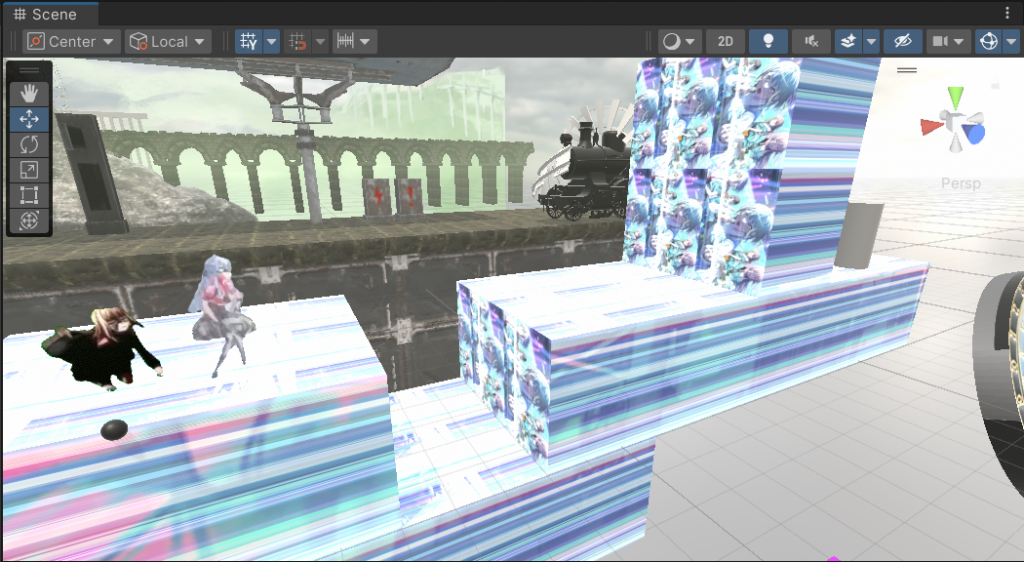The width and height of the screenshot is (1024, 562).
Task: Click the blue Z axis gizmo cone
Action: [974, 134]
